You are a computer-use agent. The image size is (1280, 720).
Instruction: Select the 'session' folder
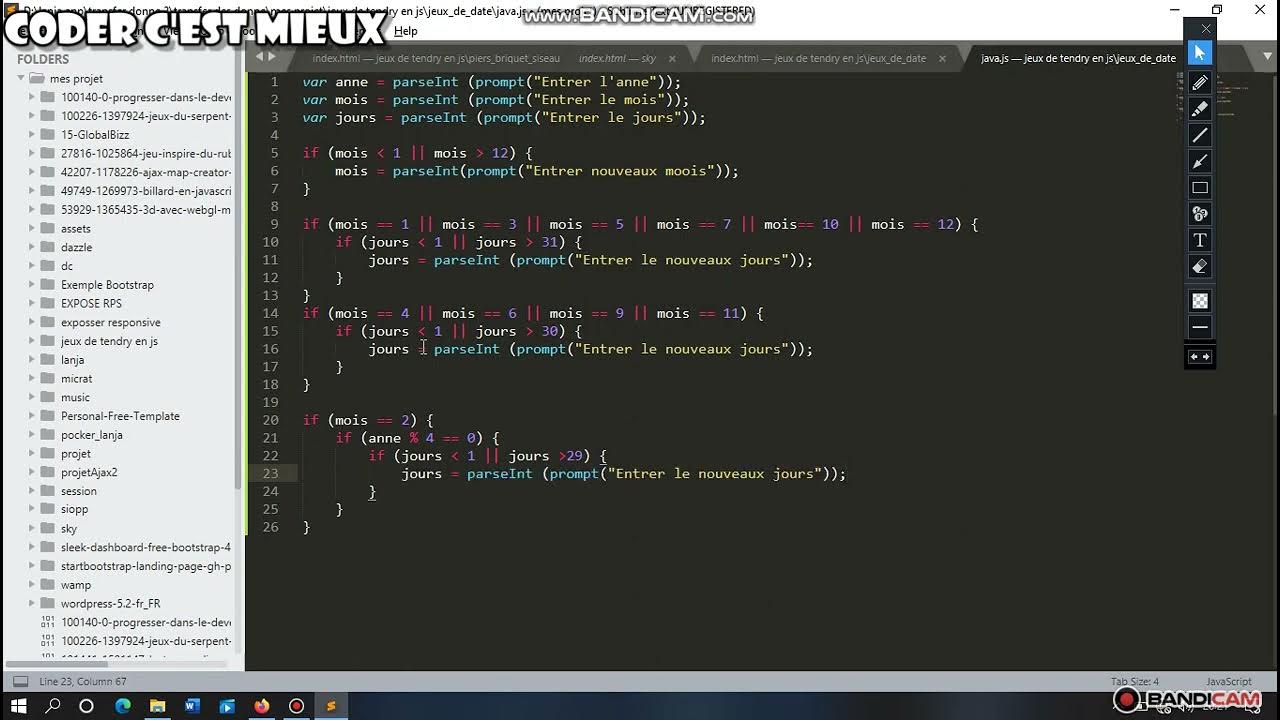(x=79, y=491)
